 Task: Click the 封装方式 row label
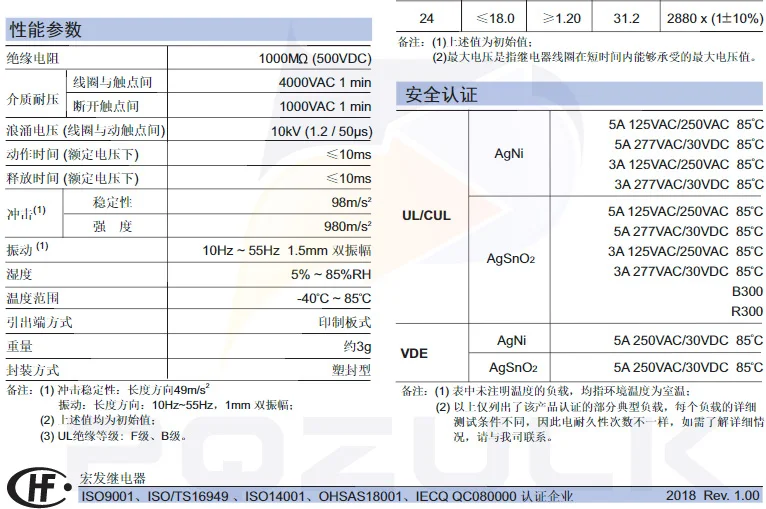[x=33, y=370]
